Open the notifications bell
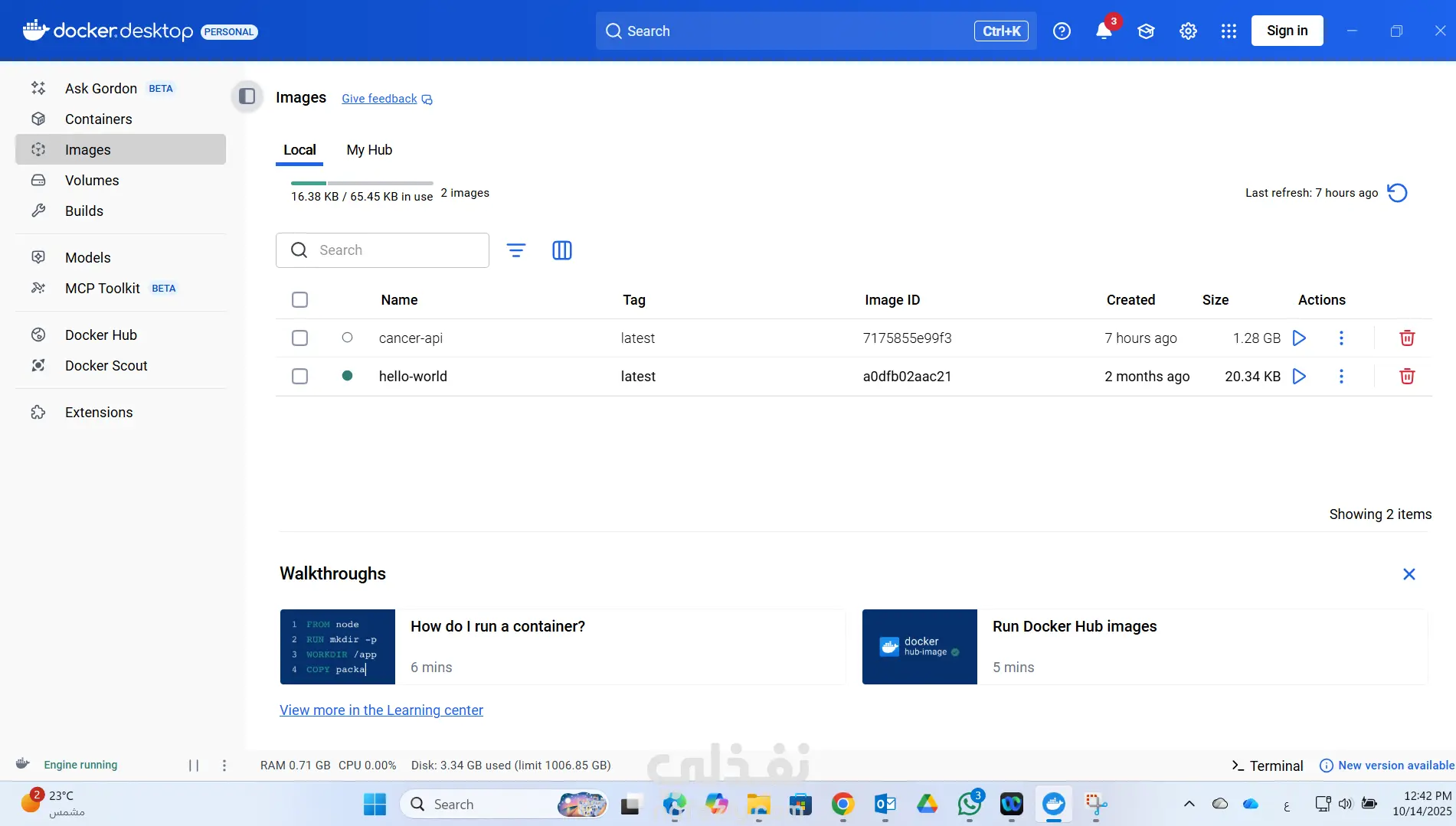 click(x=1104, y=31)
